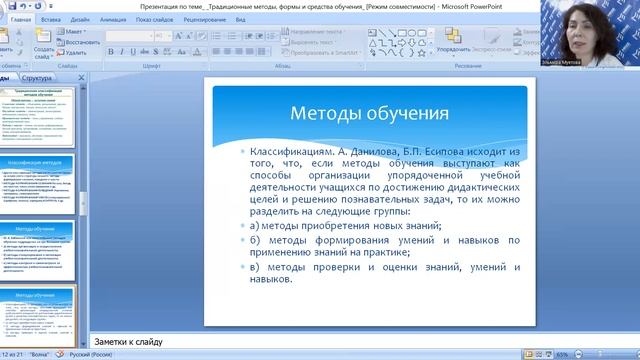Click the Восстановить slide button
The width and height of the screenshot is (640, 360).
(78, 42)
